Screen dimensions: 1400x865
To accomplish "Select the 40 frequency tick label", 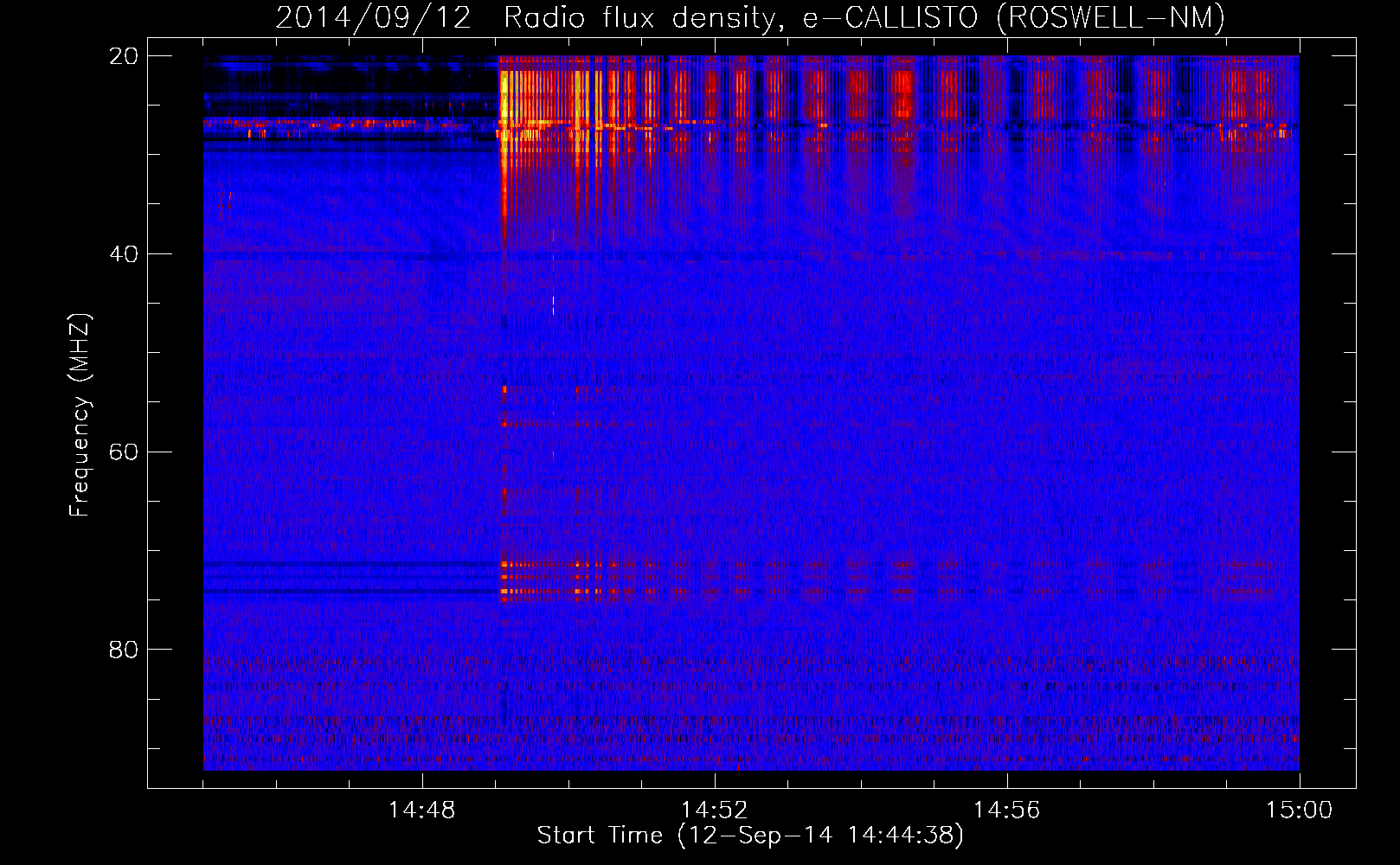I will coord(124,254).
